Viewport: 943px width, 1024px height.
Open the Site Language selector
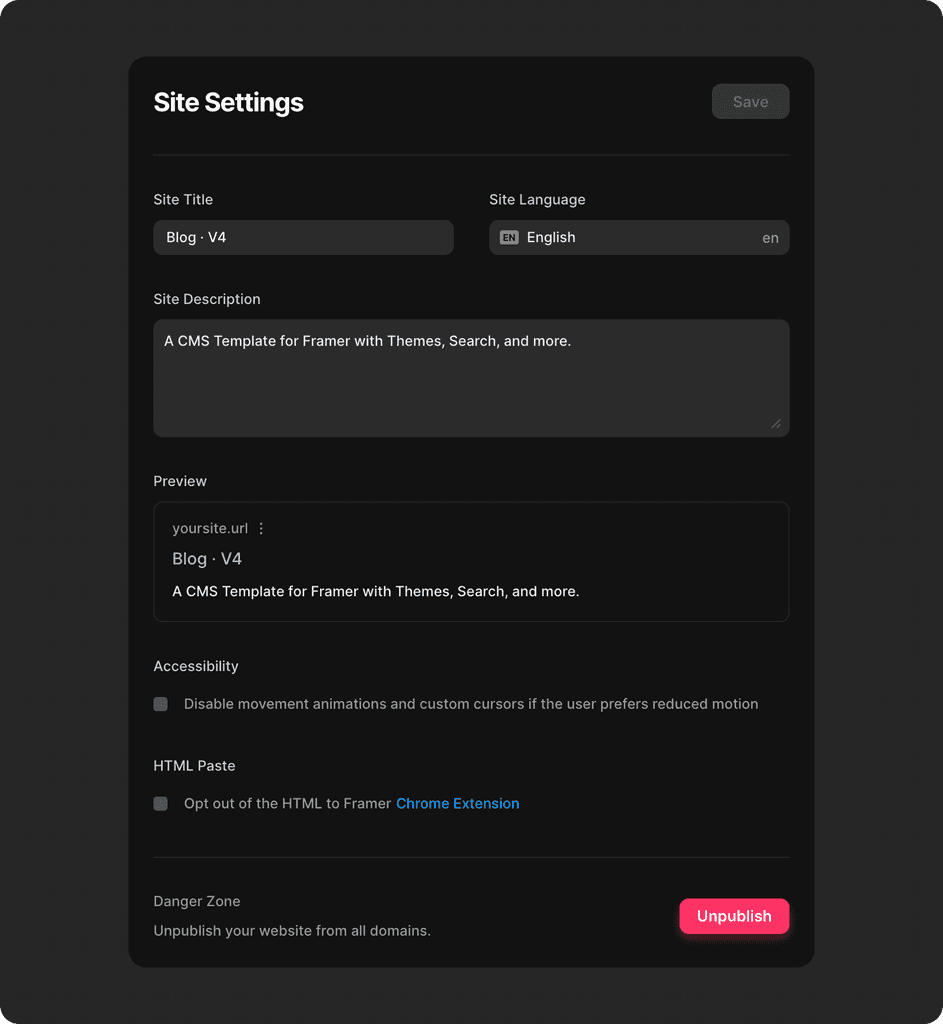pyautogui.click(x=639, y=237)
